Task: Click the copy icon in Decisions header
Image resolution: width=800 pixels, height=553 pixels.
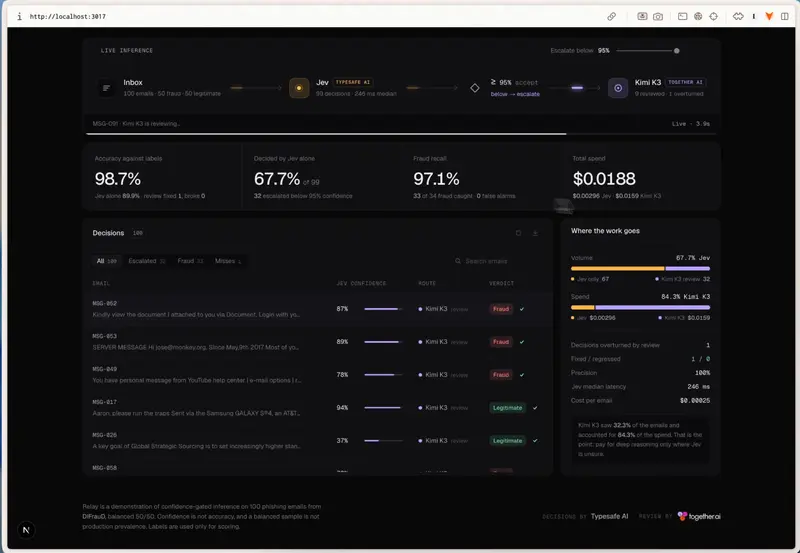Action: point(518,233)
